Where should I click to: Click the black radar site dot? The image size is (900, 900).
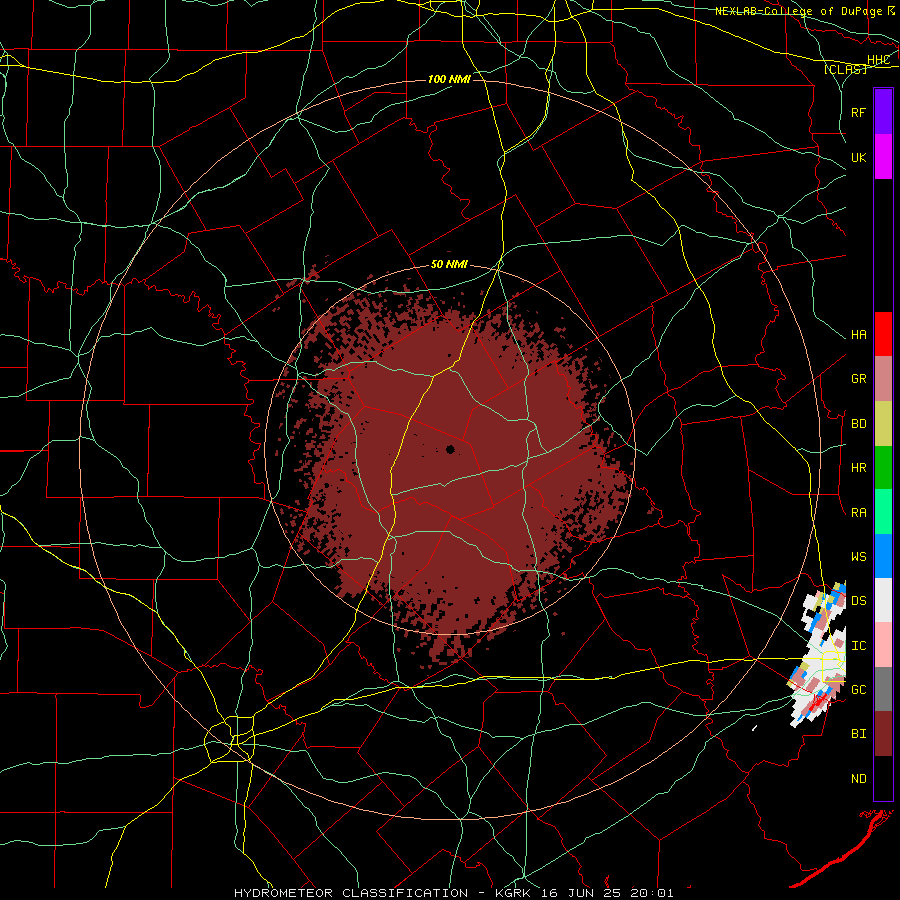coord(450,449)
